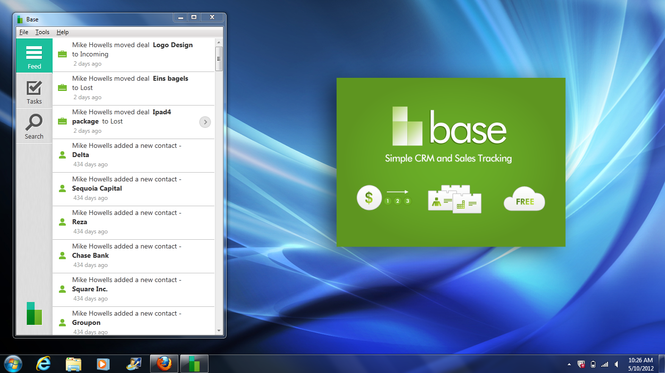Click the FREE cloud icon on banner

pyautogui.click(x=525, y=199)
